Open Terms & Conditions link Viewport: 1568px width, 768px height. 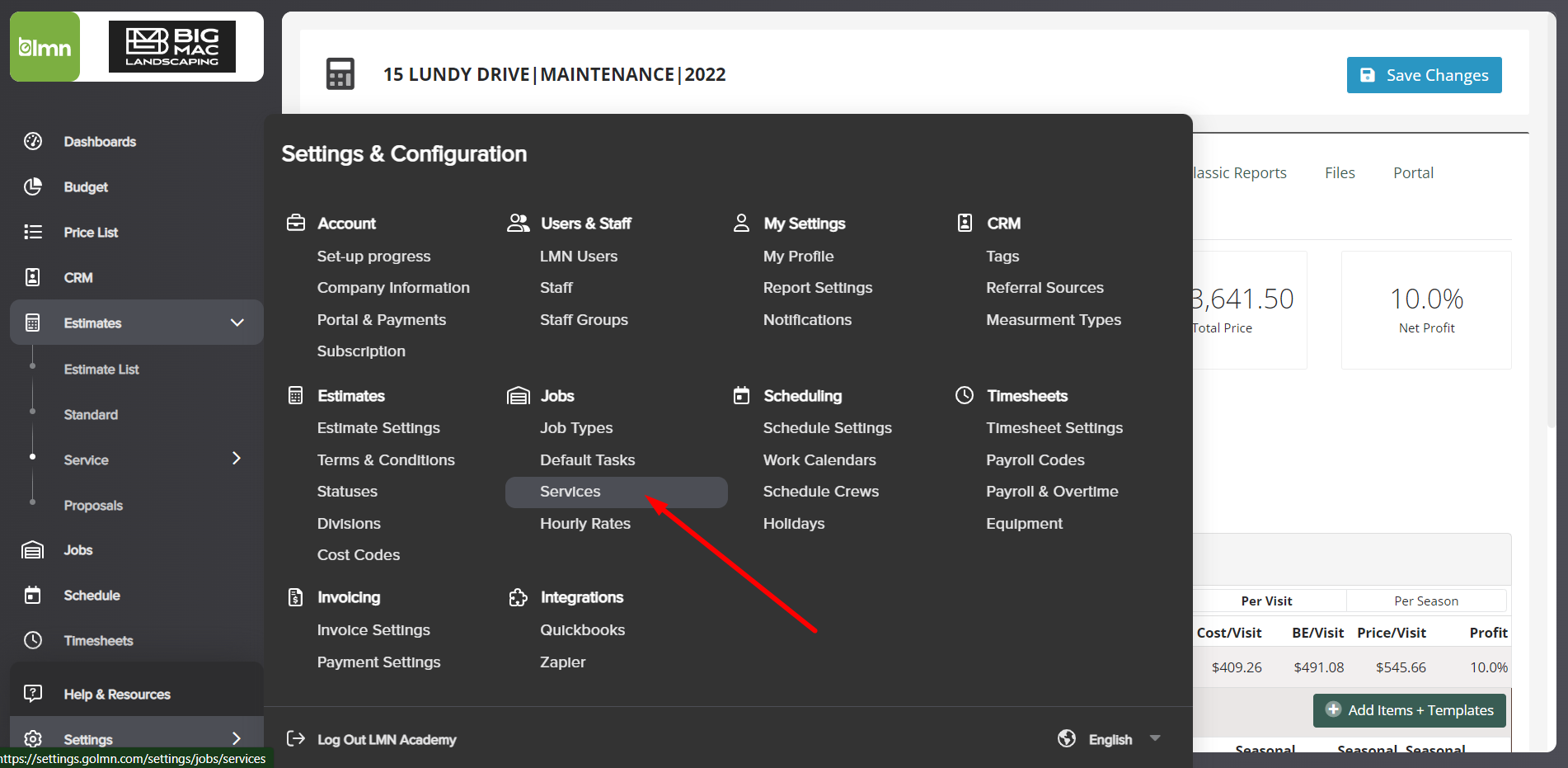point(386,459)
